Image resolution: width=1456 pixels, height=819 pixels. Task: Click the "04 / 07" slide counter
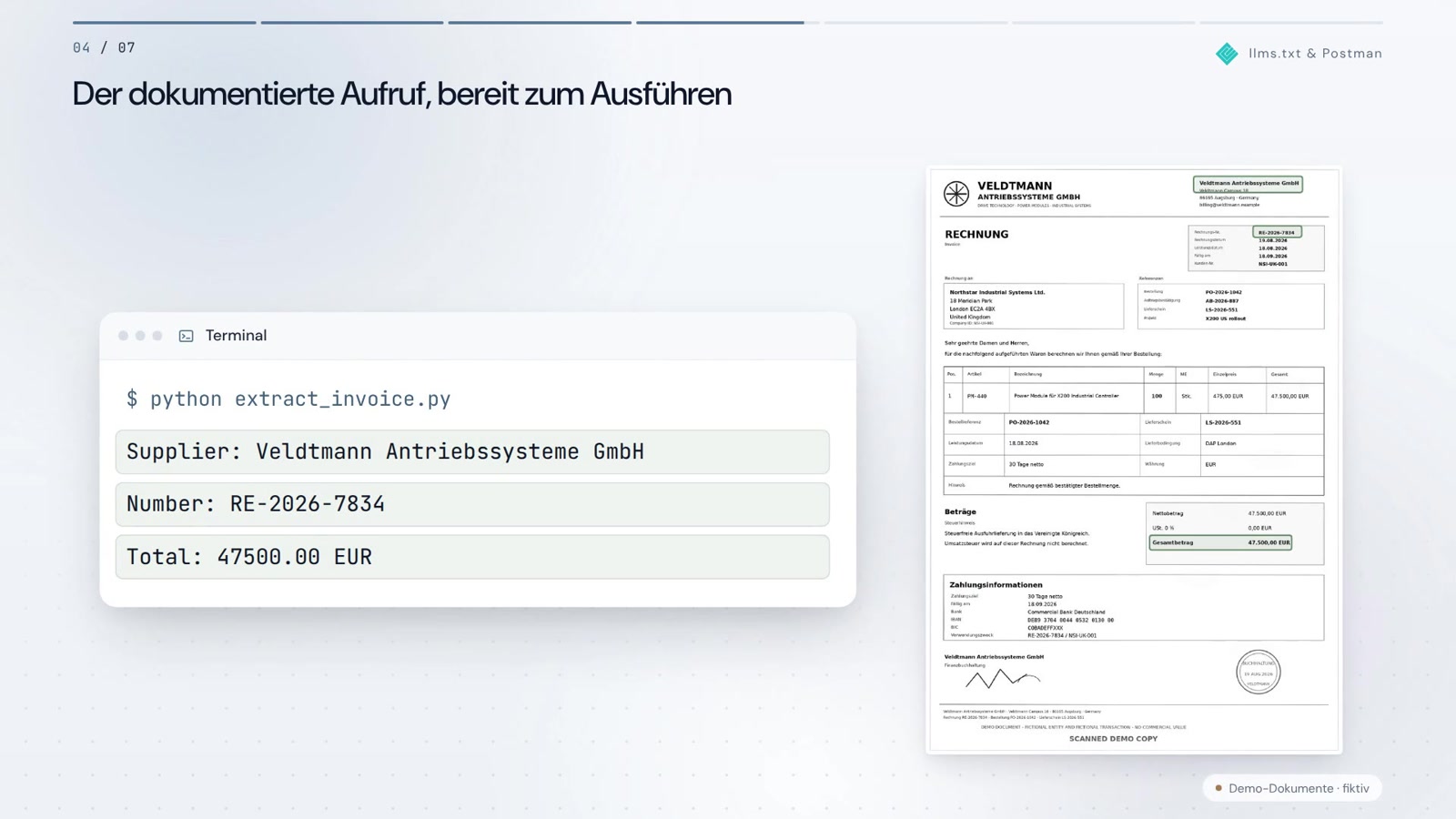(x=104, y=47)
